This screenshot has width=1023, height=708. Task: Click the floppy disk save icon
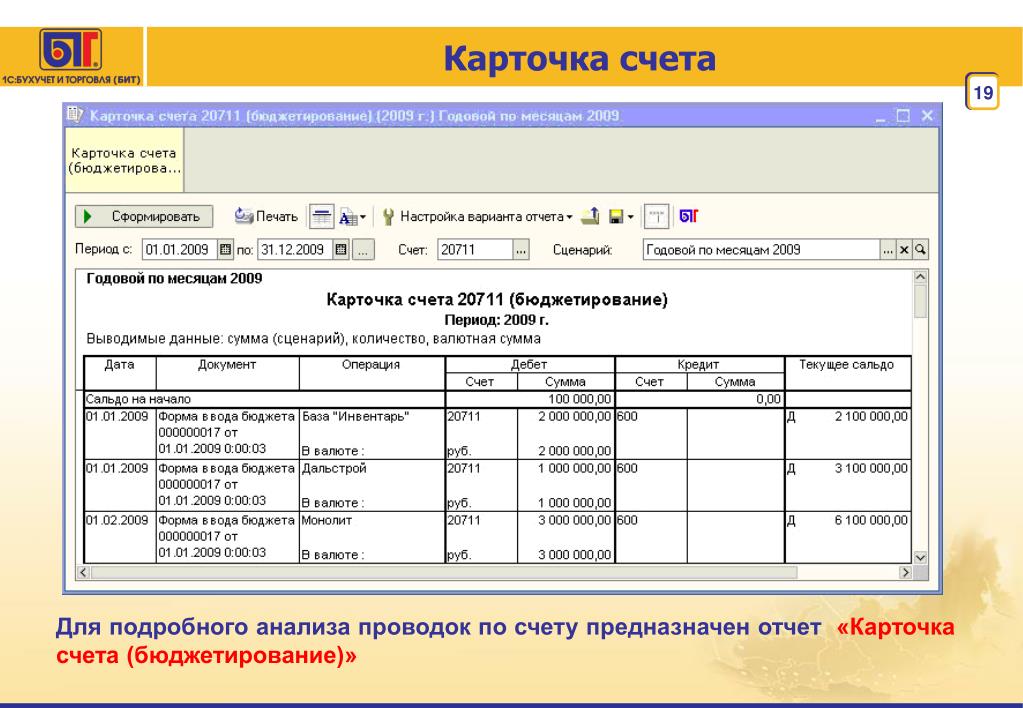(x=616, y=217)
